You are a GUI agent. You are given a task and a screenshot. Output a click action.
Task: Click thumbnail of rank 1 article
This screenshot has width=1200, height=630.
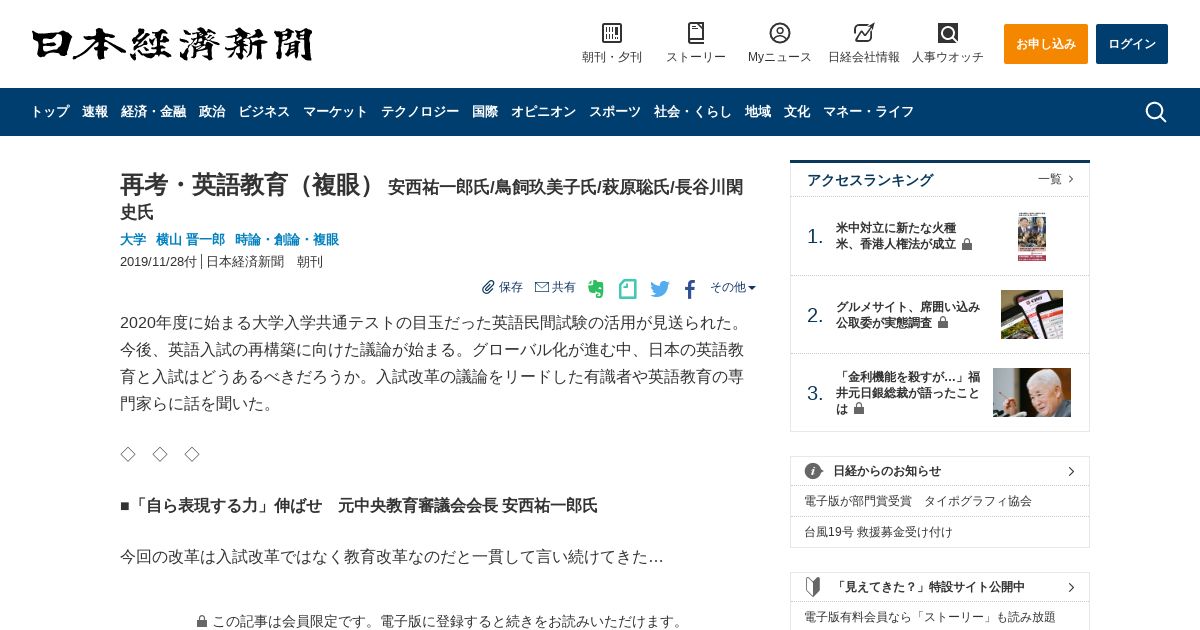coord(1032,236)
